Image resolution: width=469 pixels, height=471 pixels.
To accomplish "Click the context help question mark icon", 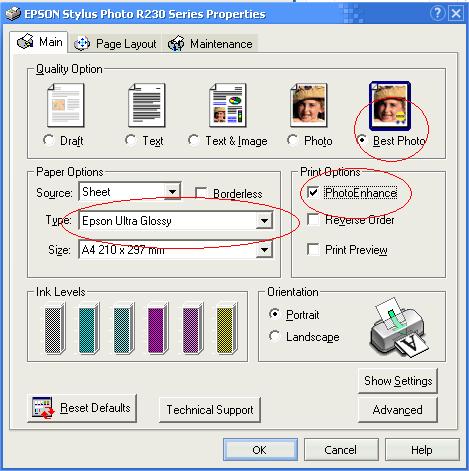I will [437, 14].
